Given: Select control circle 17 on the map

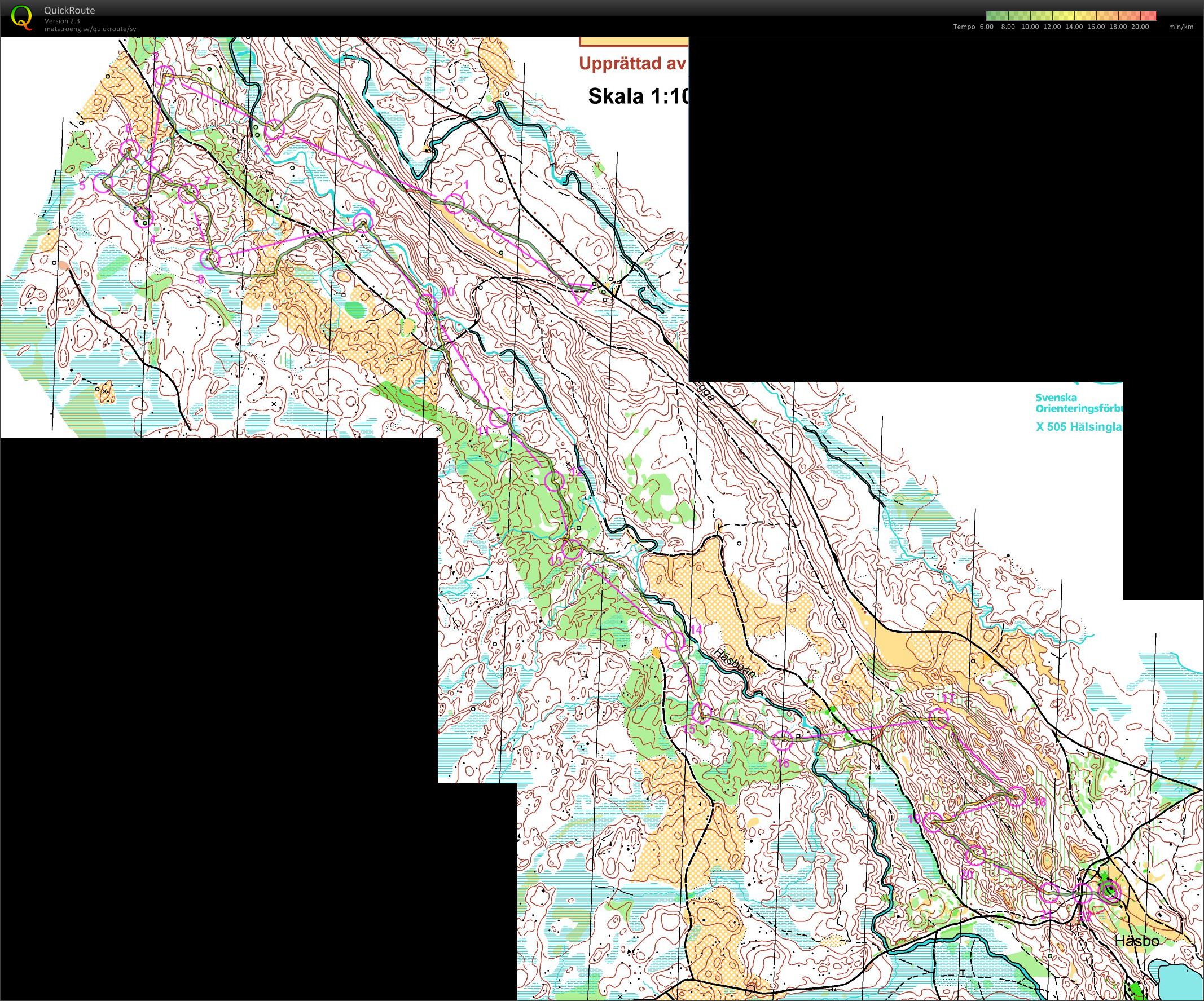Looking at the screenshot, I should coord(939,718).
